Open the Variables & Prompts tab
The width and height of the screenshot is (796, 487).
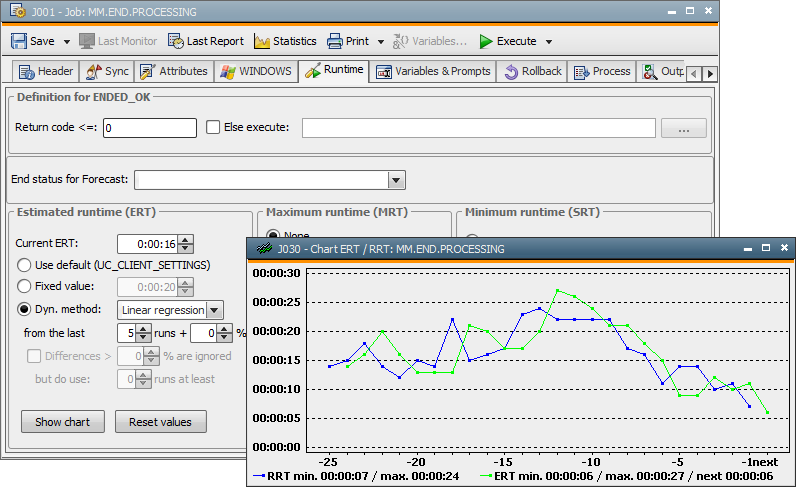click(x=433, y=71)
